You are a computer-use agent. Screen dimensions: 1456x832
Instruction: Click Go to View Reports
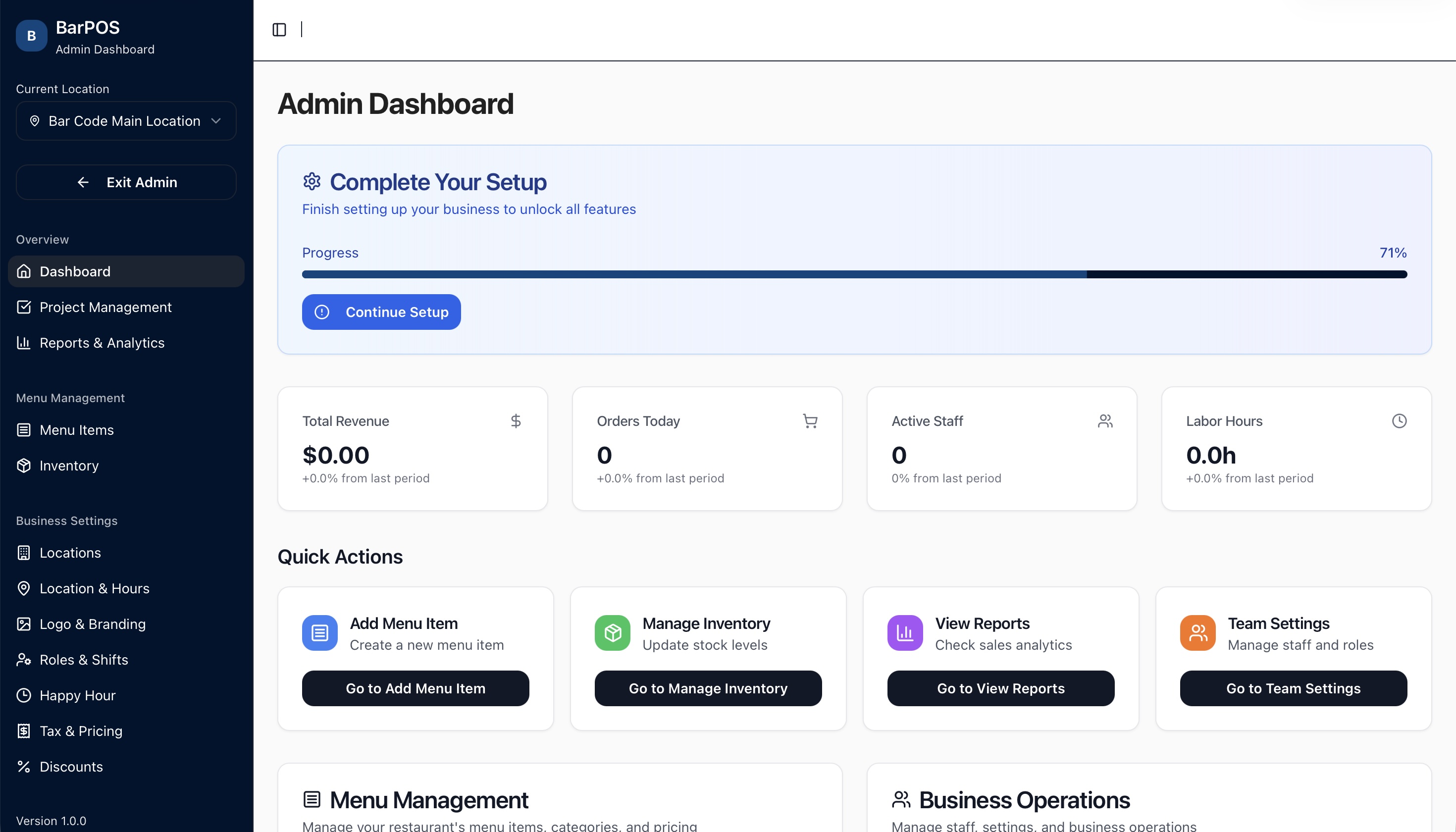[x=1000, y=688]
